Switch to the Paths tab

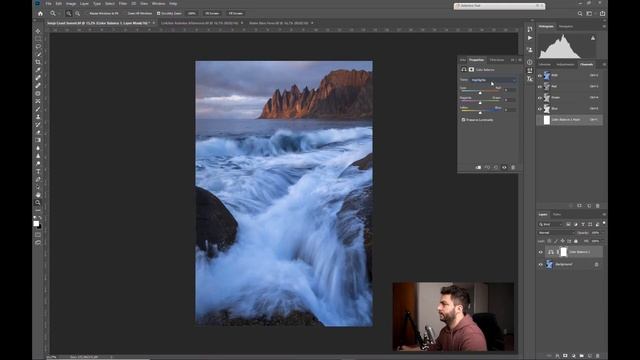(x=557, y=214)
